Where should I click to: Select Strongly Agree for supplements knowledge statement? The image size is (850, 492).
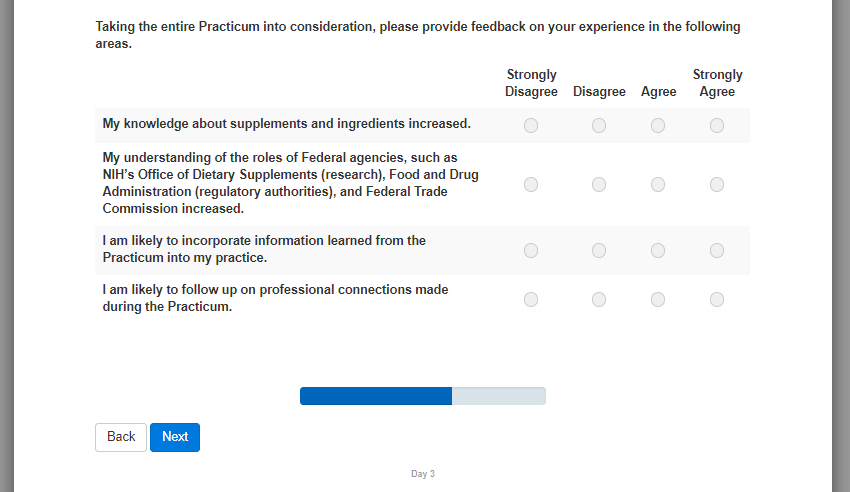point(717,126)
